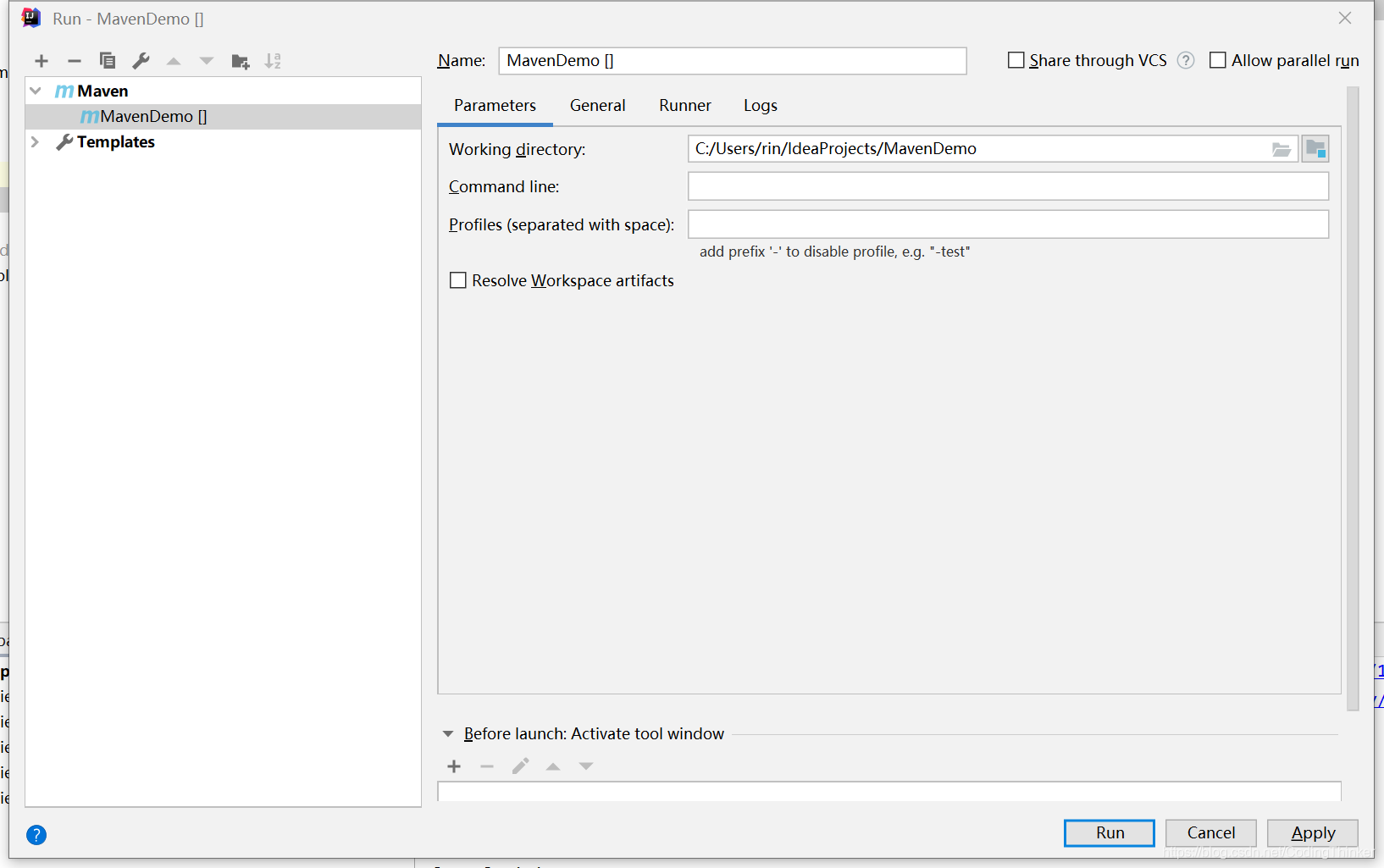
Task: Focus the Profiles input field
Action: (x=1008, y=224)
